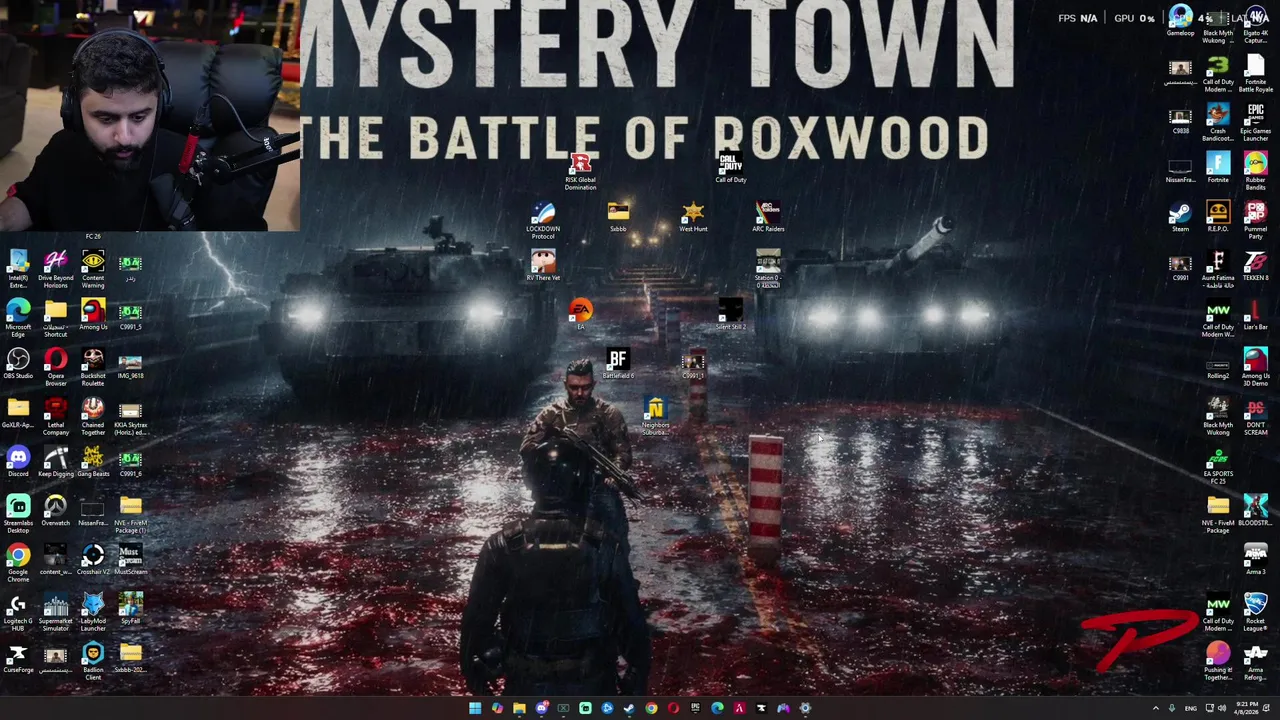Launch ARC Raiders from the desktop
Screen dimensions: 1280x720
click(768, 216)
